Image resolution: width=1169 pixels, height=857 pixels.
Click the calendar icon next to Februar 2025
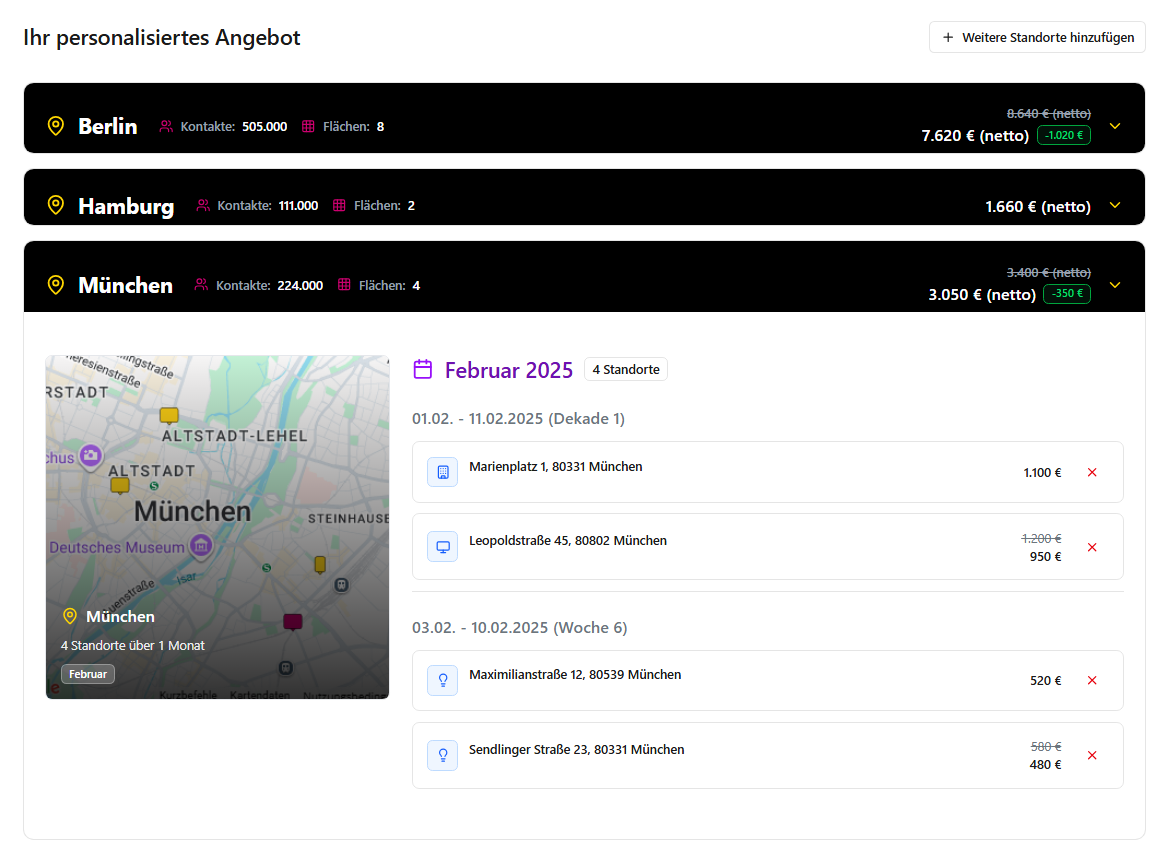pos(423,370)
